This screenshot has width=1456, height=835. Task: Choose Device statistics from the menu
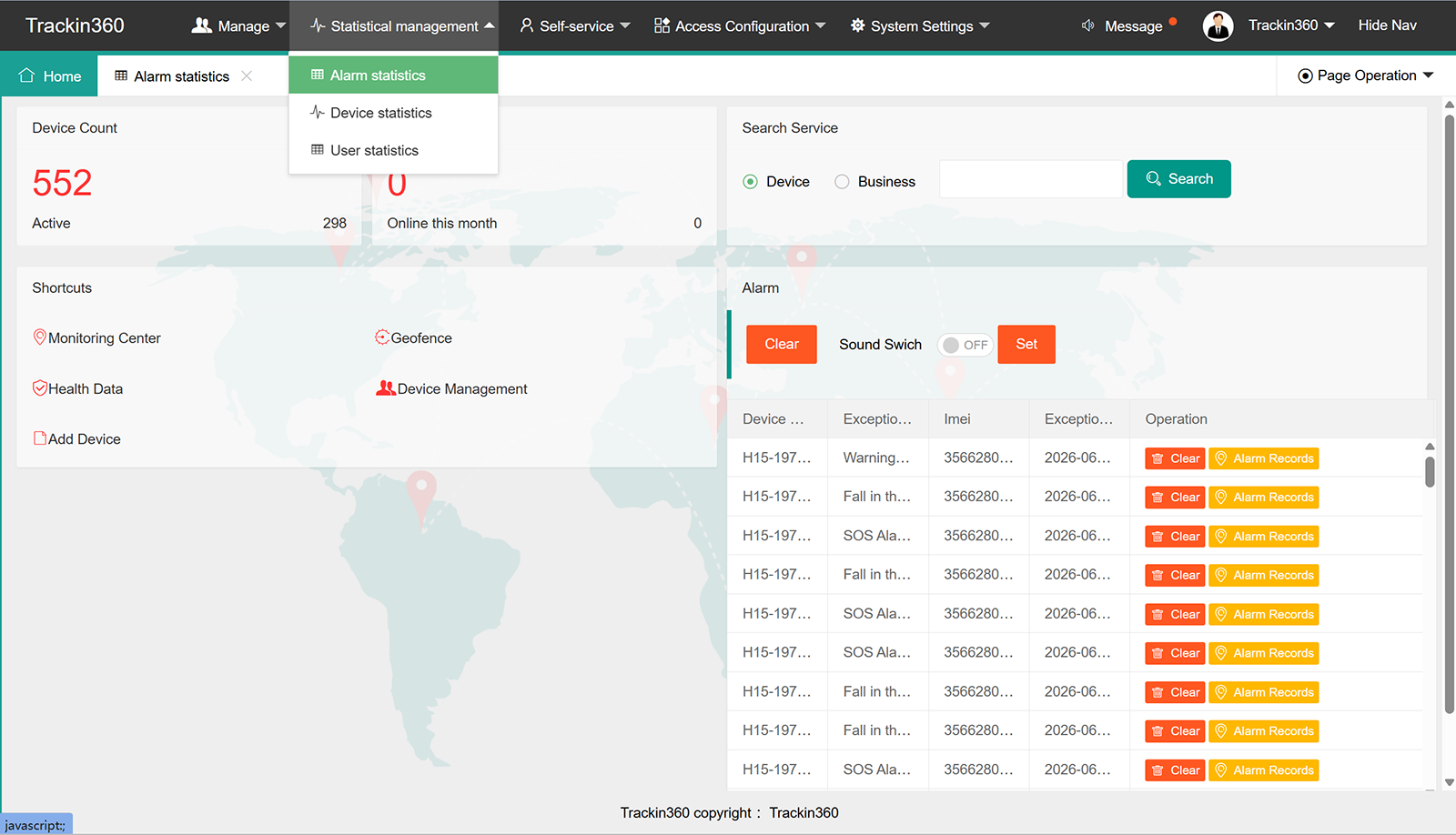coord(393,113)
